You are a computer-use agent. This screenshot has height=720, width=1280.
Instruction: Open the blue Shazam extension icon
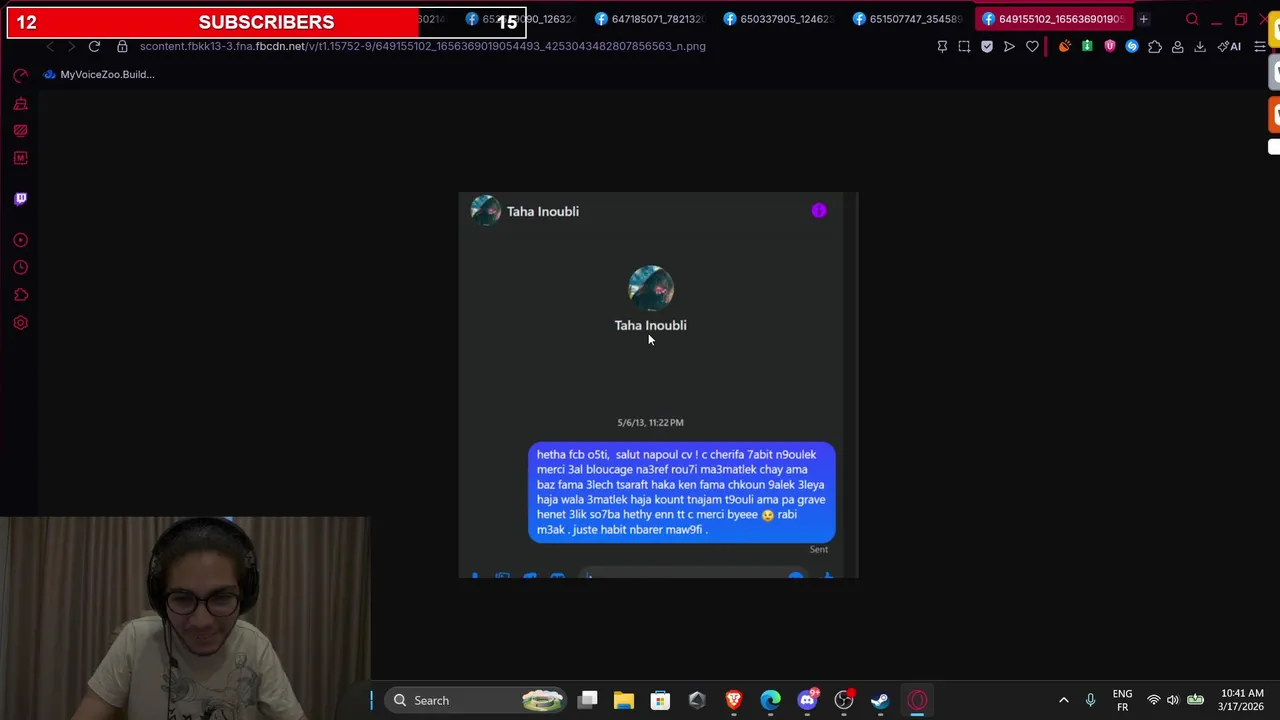coord(1132,46)
